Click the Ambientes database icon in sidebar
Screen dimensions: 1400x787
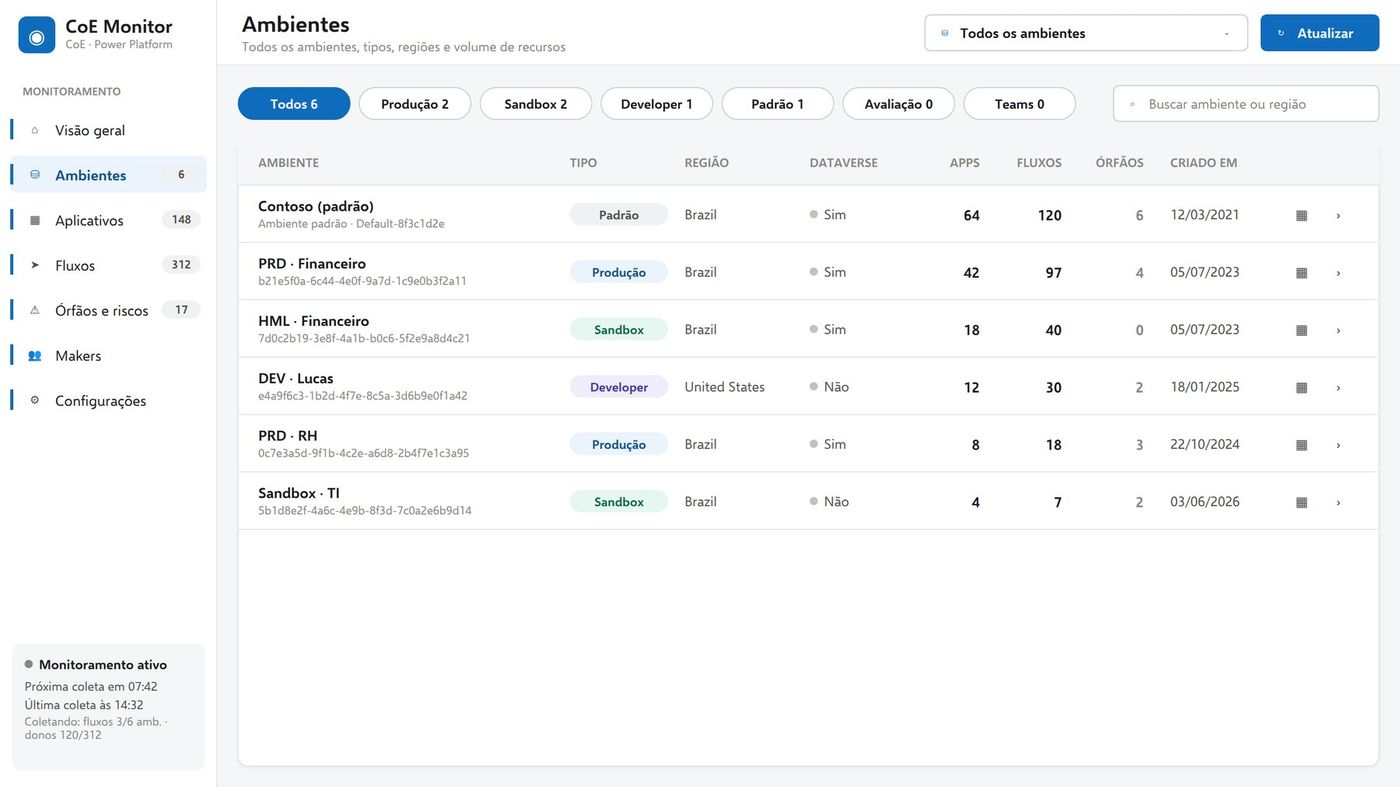click(x=35, y=175)
